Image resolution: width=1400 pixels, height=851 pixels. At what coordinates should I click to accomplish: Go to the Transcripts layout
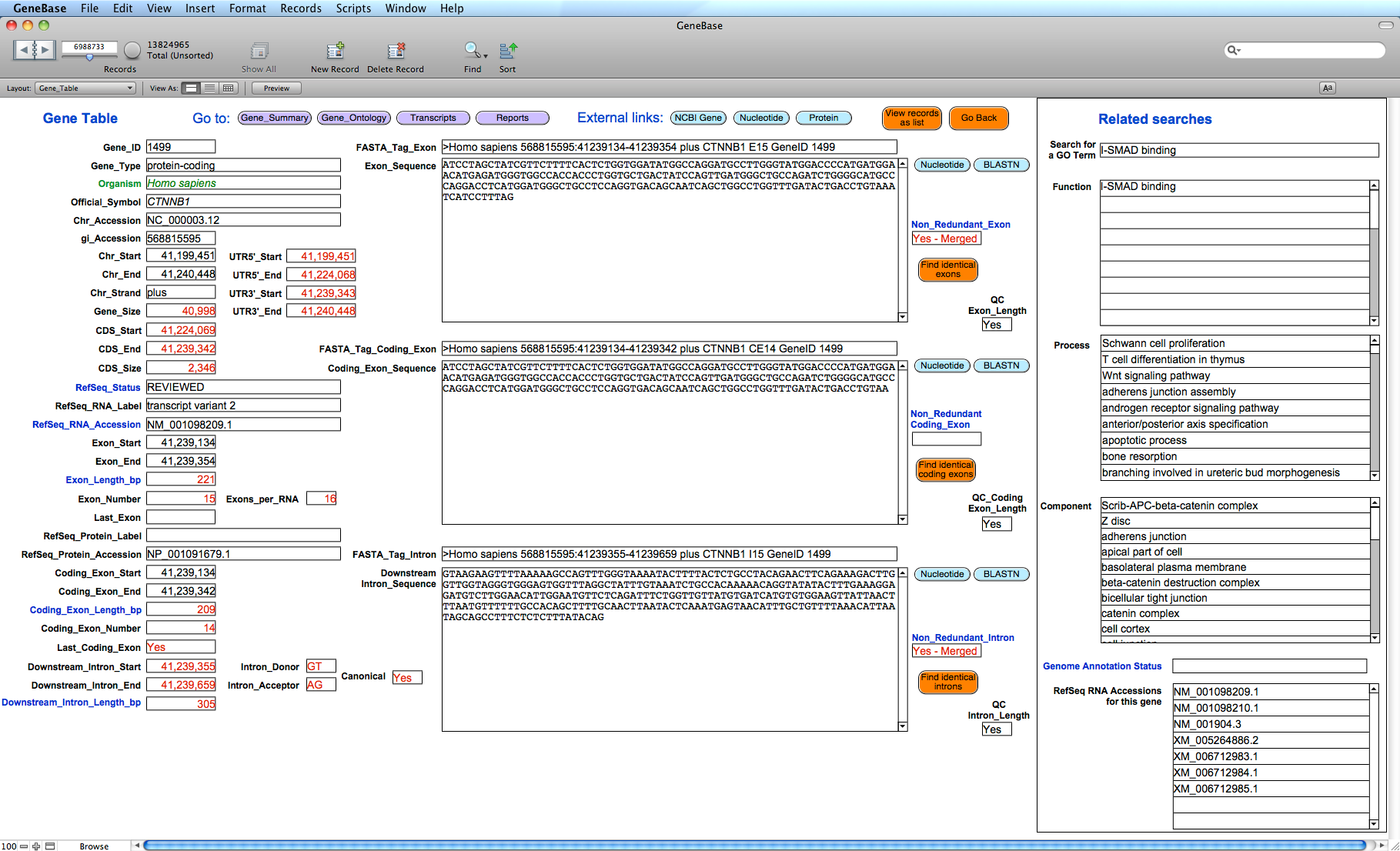click(x=433, y=118)
